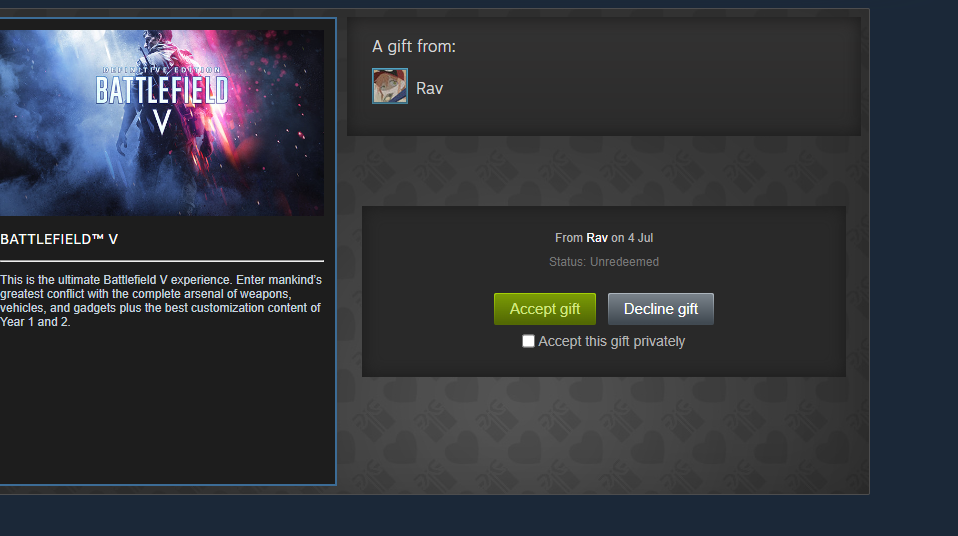Screen dimensions: 958x536
Task: Open the Battlefield V banner image
Action: click(162, 123)
